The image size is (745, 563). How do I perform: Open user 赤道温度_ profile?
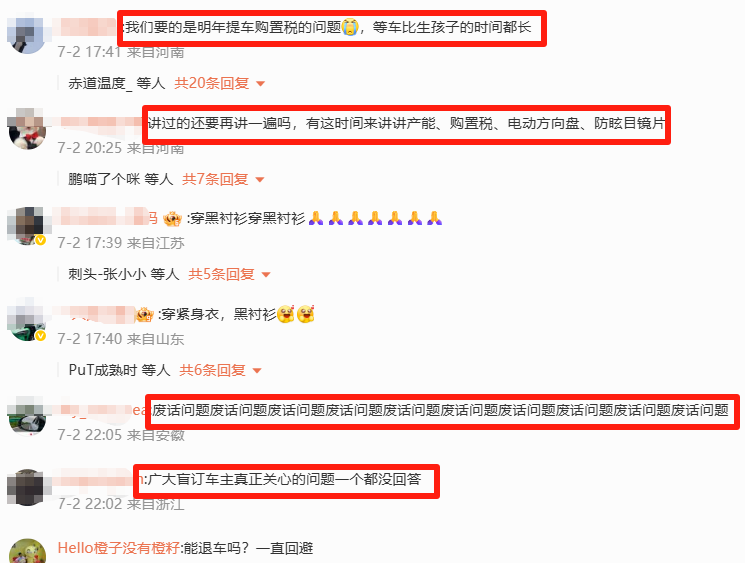100,84
